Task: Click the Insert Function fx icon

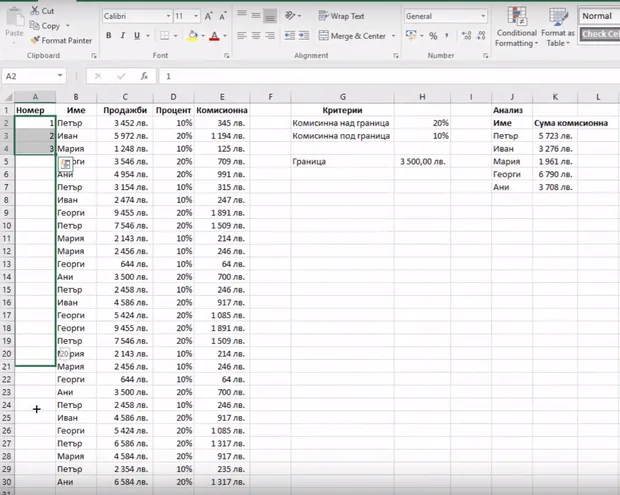Action: [x=144, y=76]
